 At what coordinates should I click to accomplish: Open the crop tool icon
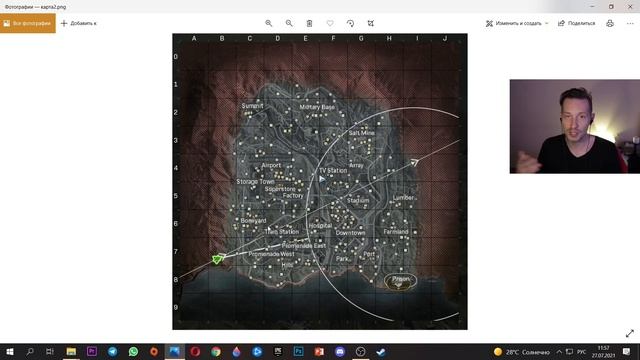pyautogui.click(x=371, y=23)
